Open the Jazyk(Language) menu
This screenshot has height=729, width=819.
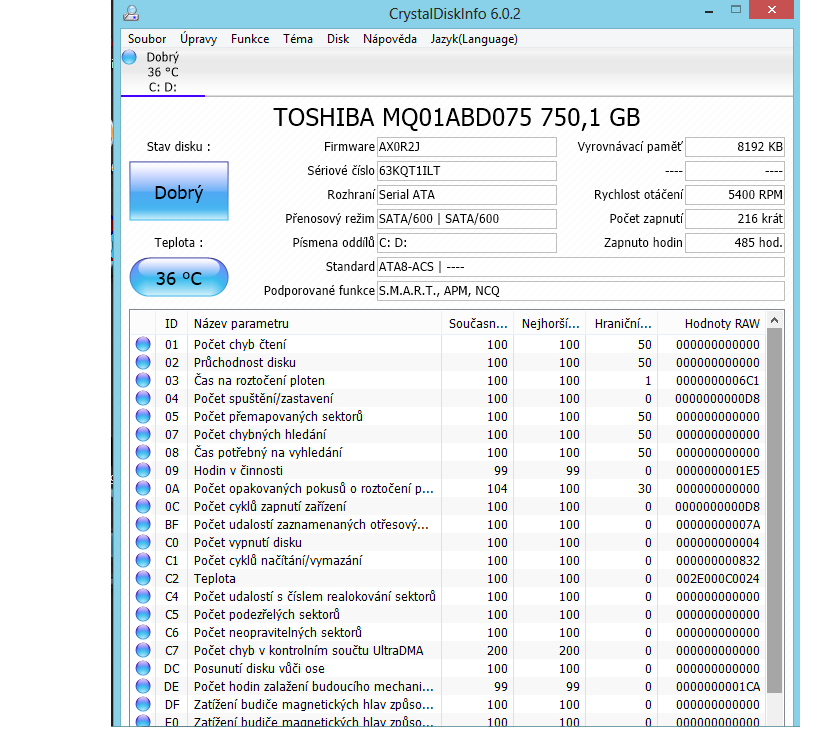click(x=474, y=39)
